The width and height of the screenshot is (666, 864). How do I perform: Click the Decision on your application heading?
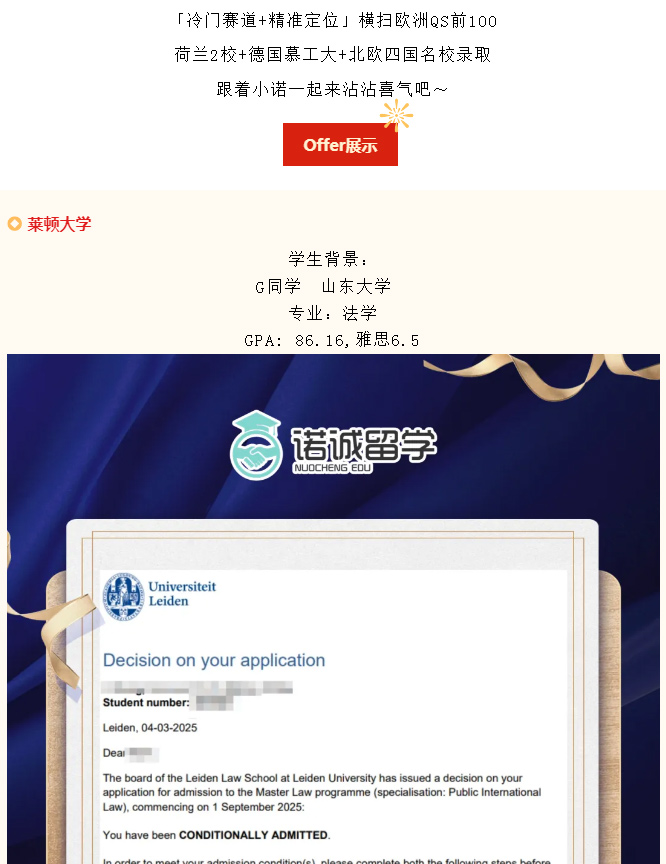[x=214, y=660]
